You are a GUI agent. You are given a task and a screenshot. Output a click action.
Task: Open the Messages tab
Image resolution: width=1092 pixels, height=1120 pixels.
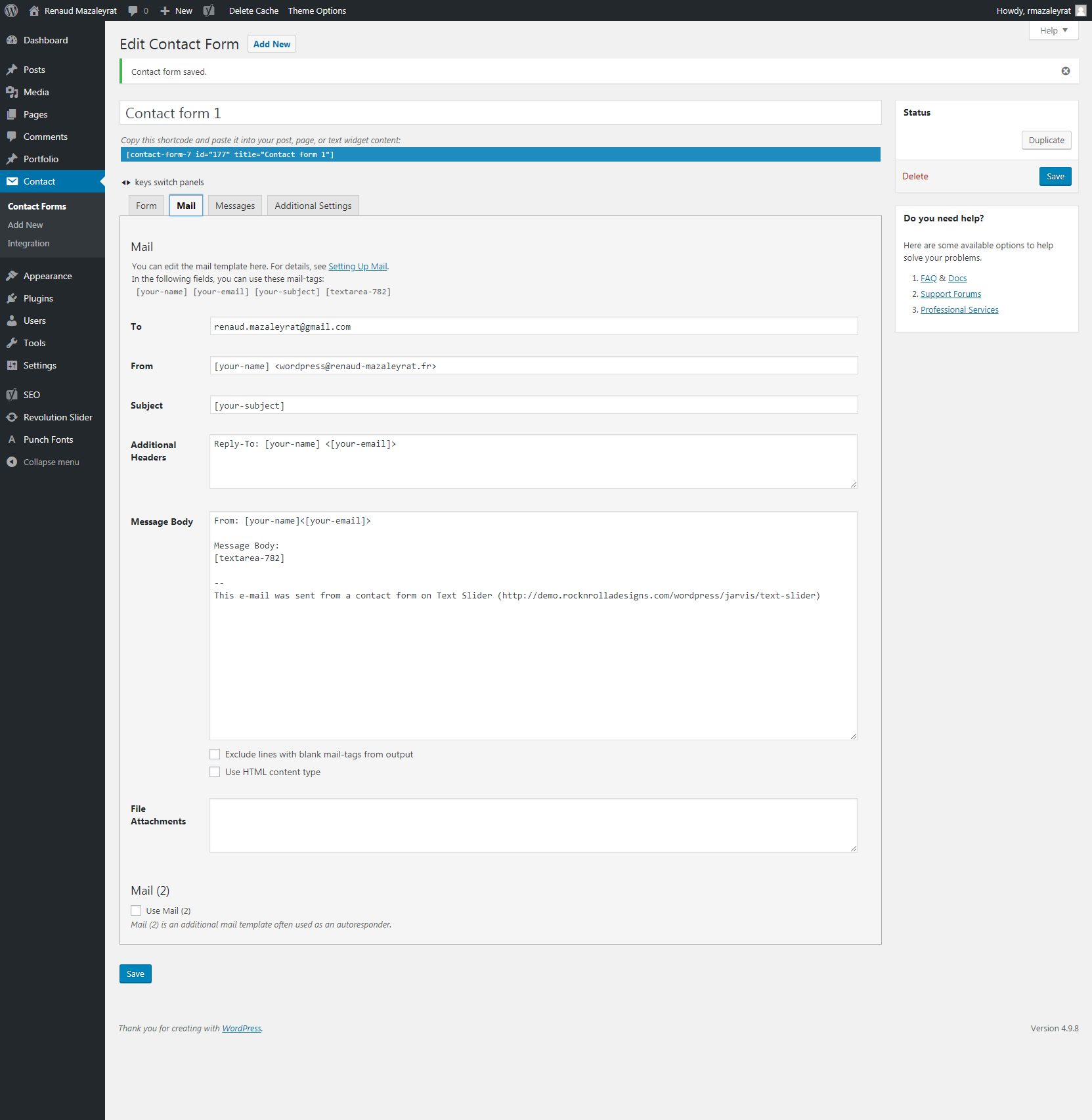(x=235, y=206)
